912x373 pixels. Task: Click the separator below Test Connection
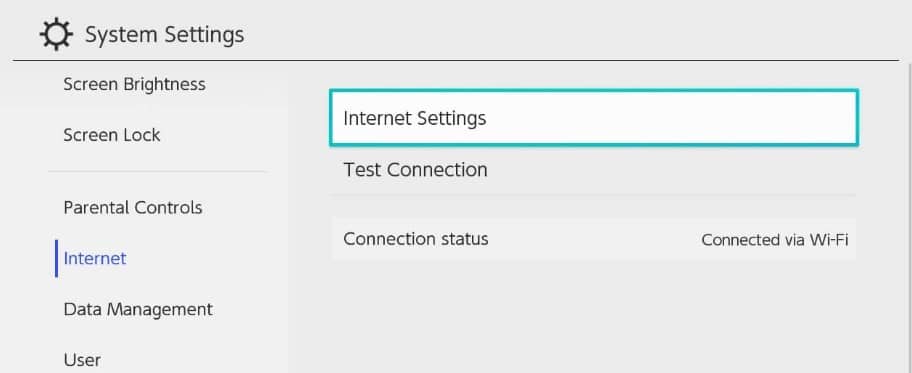click(x=594, y=195)
